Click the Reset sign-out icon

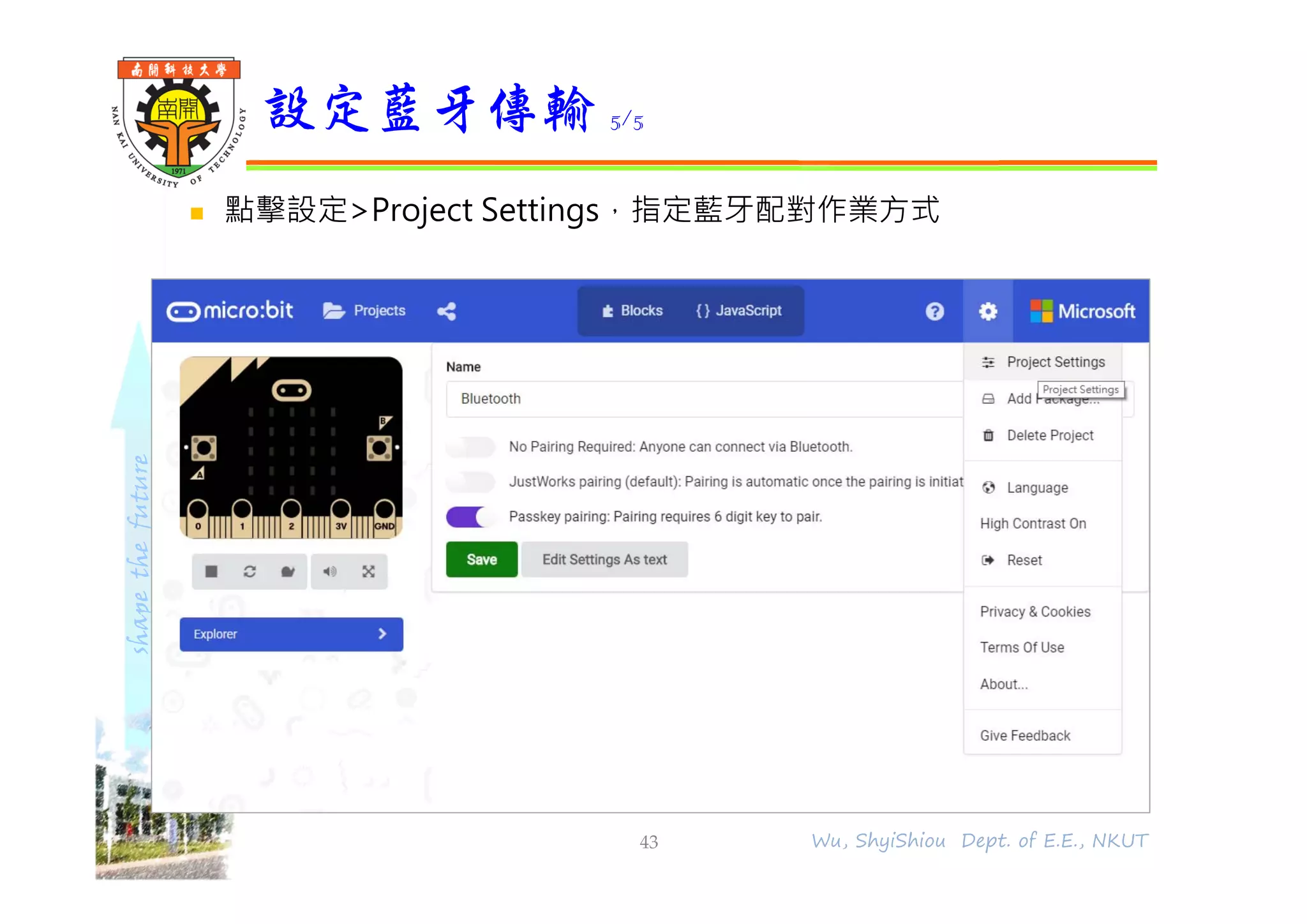989,560
